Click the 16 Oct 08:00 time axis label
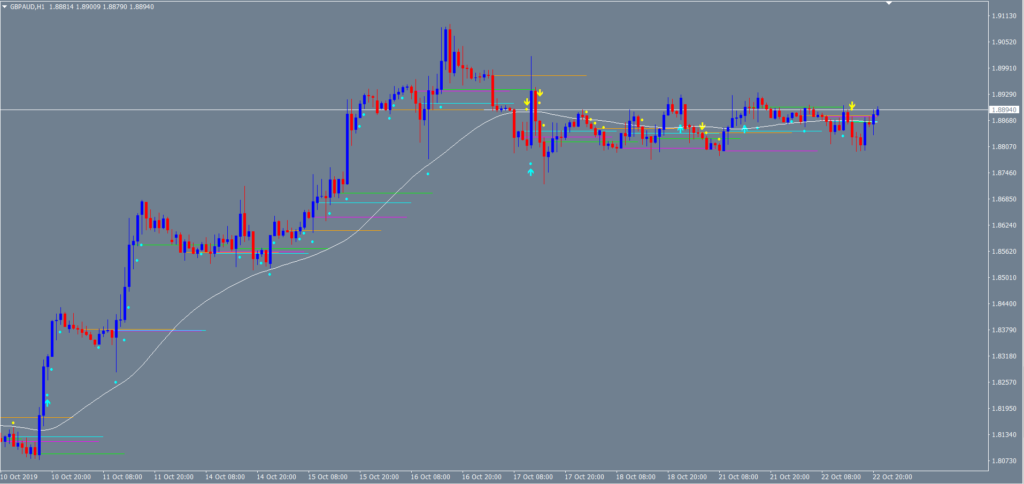The image size is (1024, 484). [432, 477]
